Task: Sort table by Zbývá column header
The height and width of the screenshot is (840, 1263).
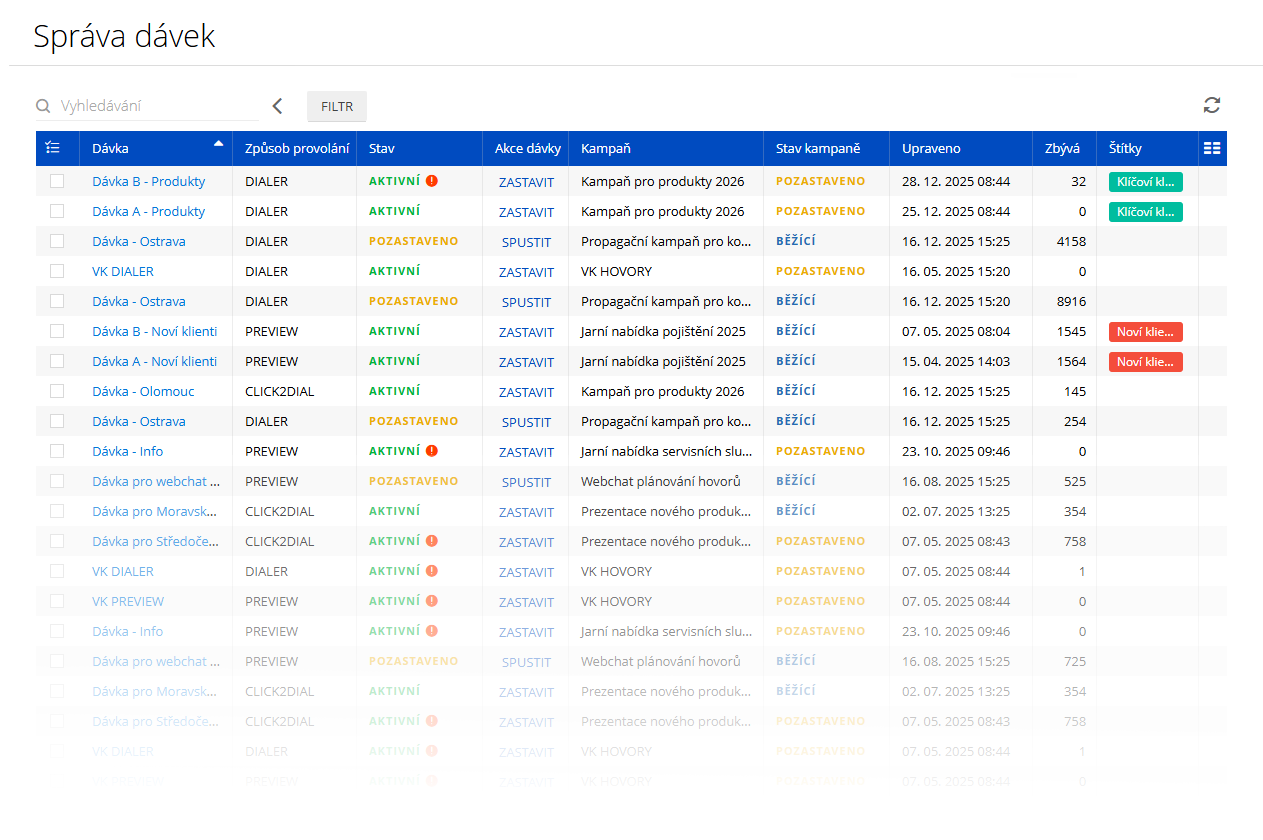Action: (1062, 148)
